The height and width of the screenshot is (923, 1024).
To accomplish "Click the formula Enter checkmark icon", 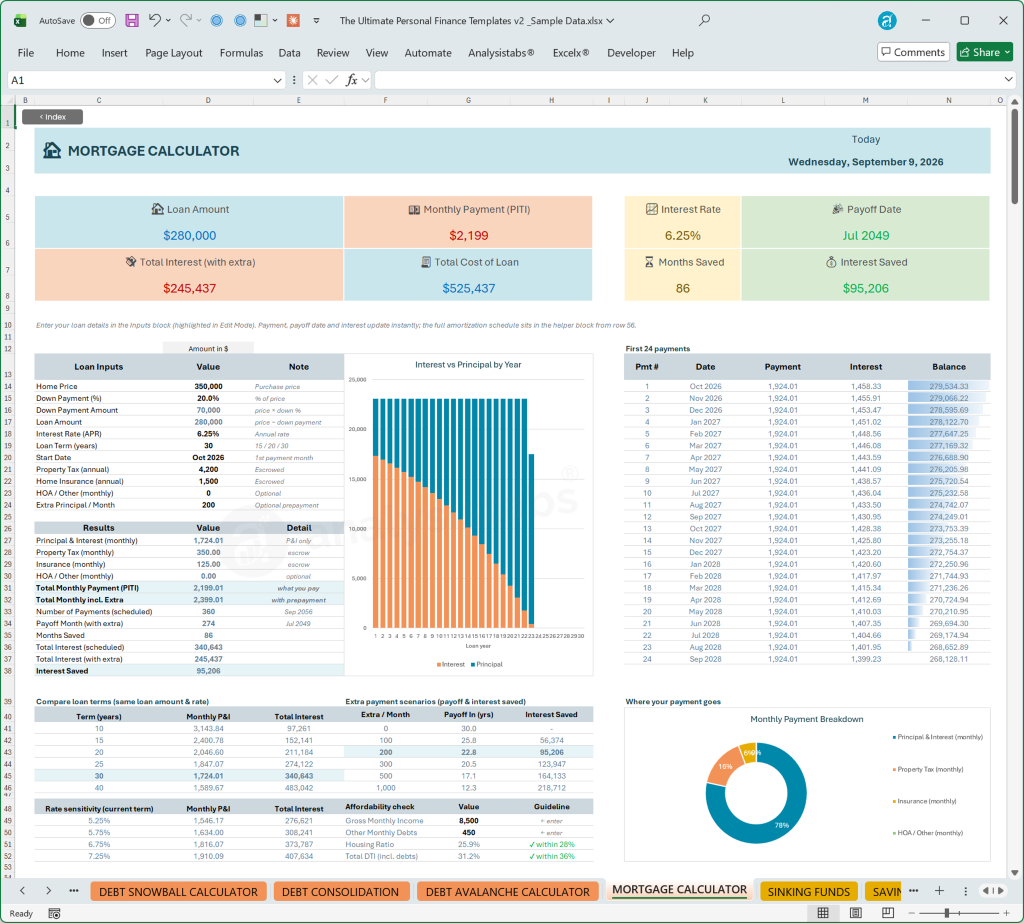I will [x=332, y=80].
